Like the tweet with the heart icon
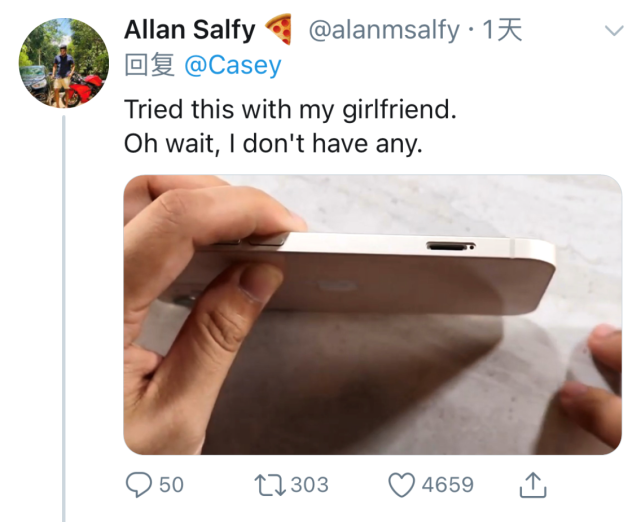Image resolution: width=641 pixels, height=522 pixels. click(x=401, y=485)
